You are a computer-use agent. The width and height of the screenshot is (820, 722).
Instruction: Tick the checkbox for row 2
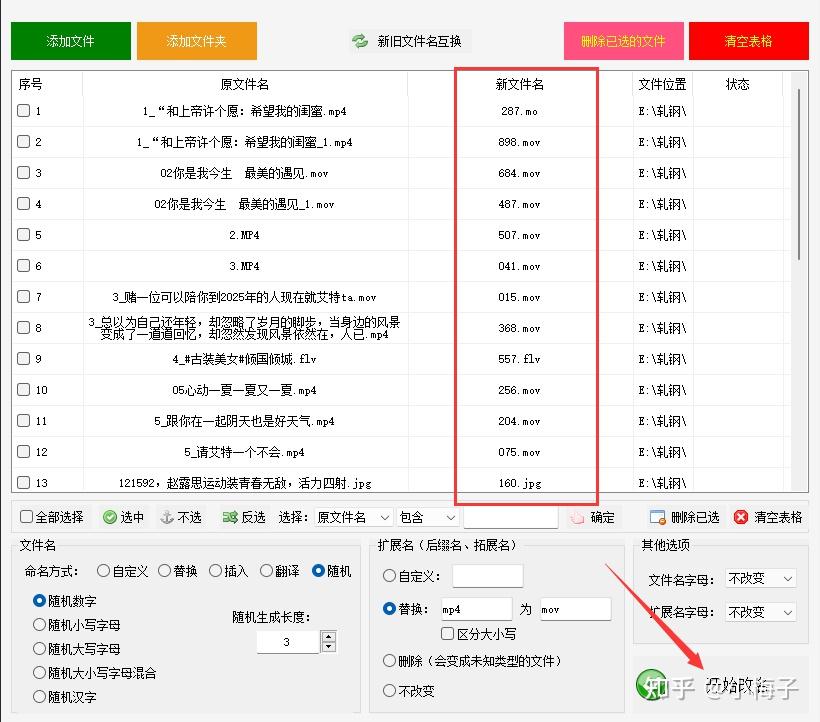(24, 142)
